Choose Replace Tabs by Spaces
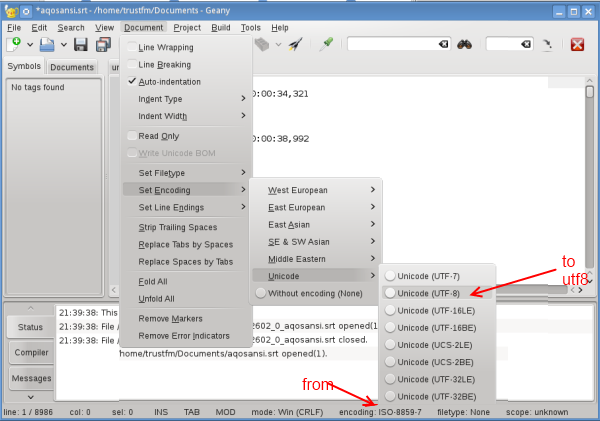 pos(186,245)
